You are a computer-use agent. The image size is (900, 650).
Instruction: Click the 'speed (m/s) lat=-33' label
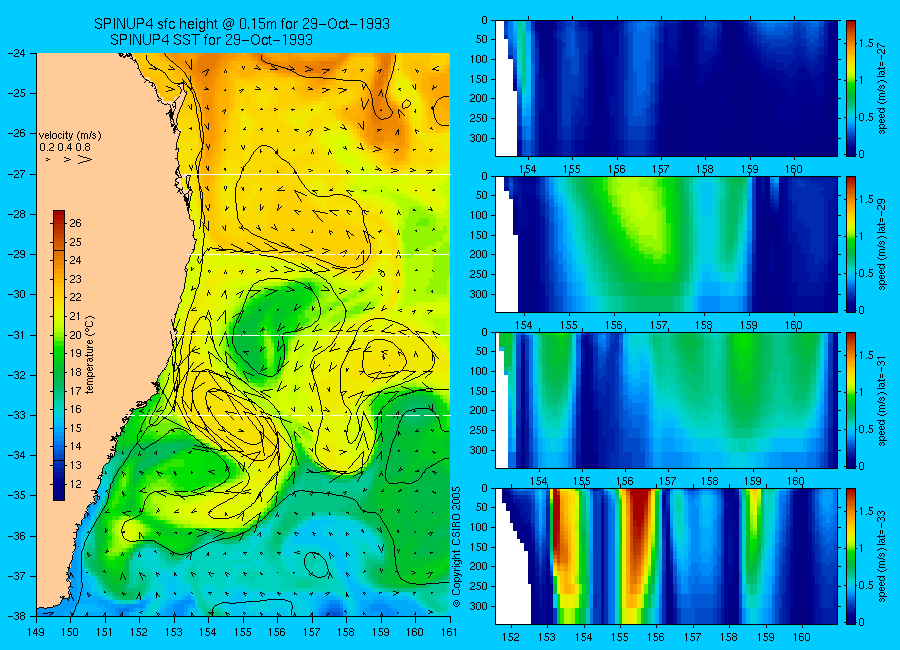tap(883, 557)
